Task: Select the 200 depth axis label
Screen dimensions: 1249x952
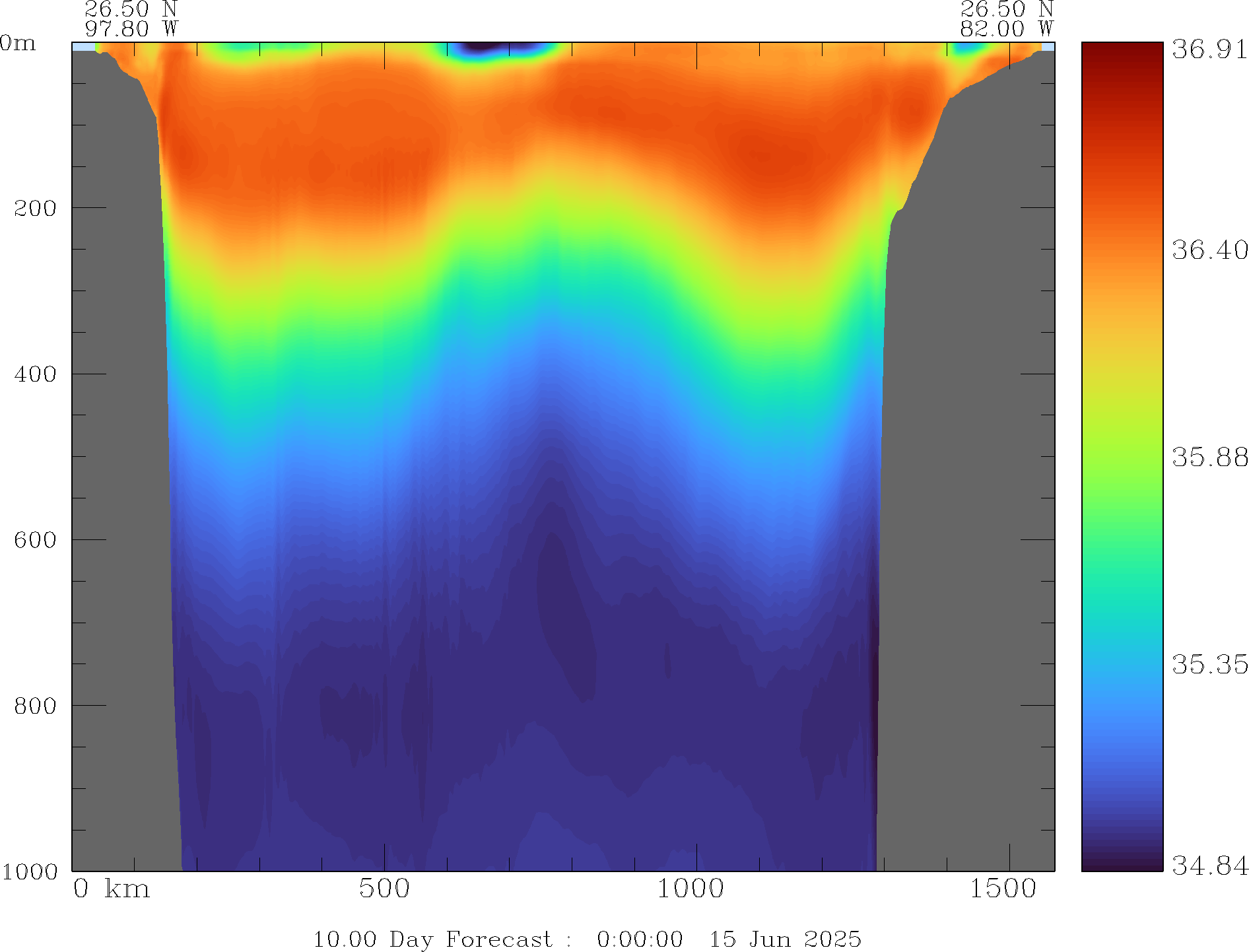Action: point(35,209)
